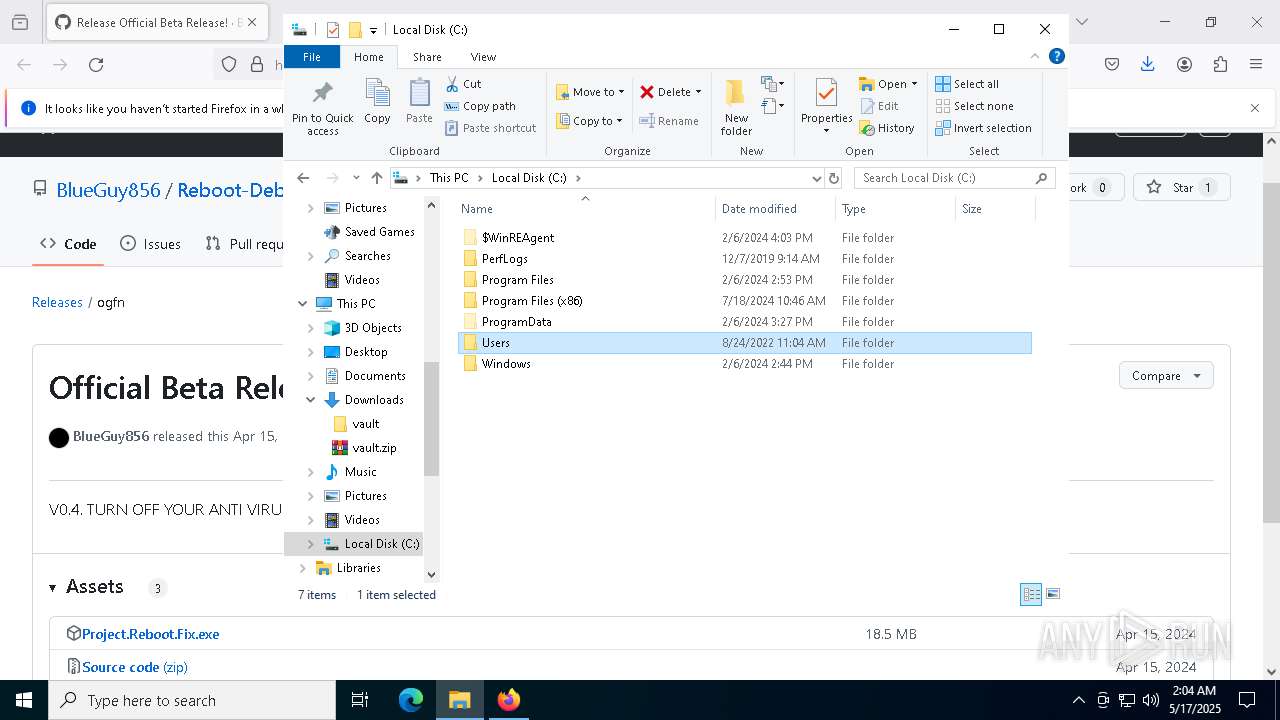Viewport: 1280px width, 720px height.
Task: Open Microsoft Edge from the taskbar
Action: coord(411,700)
